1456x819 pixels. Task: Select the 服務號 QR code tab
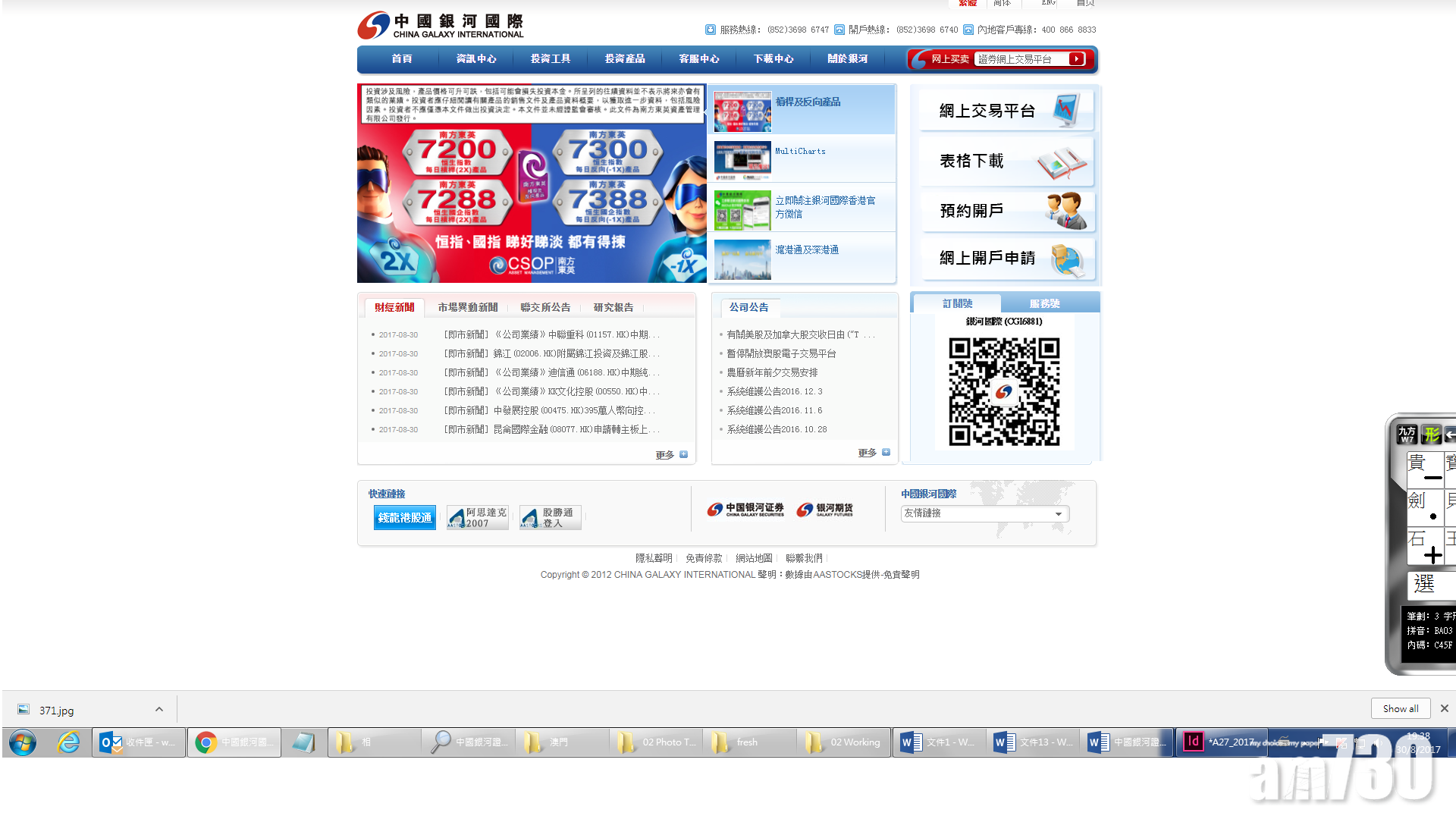coord(1044,303)
